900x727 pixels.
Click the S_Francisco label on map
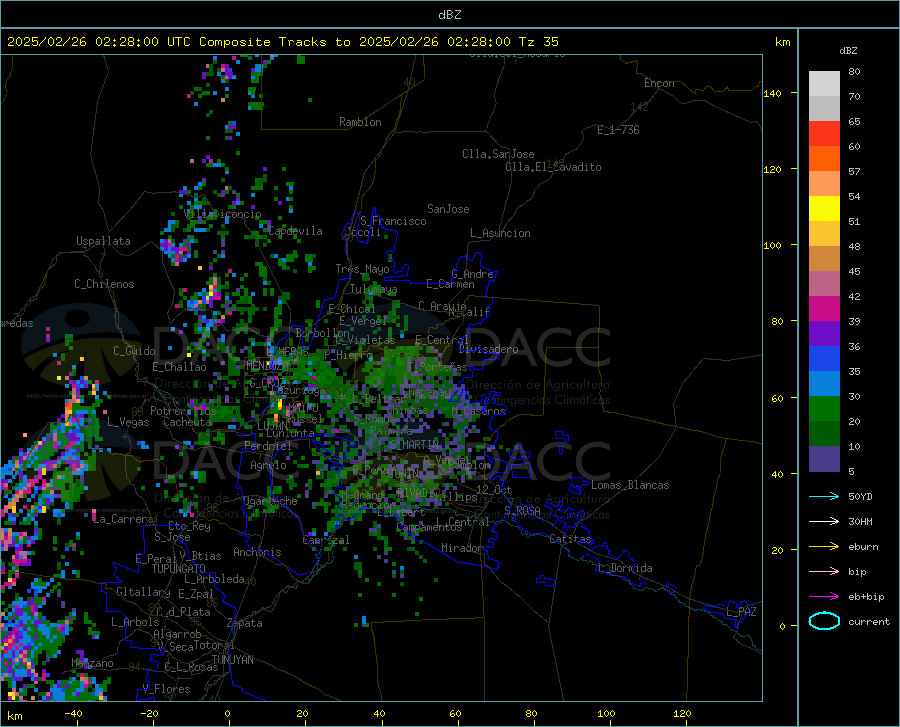click(x=393, y=221)
